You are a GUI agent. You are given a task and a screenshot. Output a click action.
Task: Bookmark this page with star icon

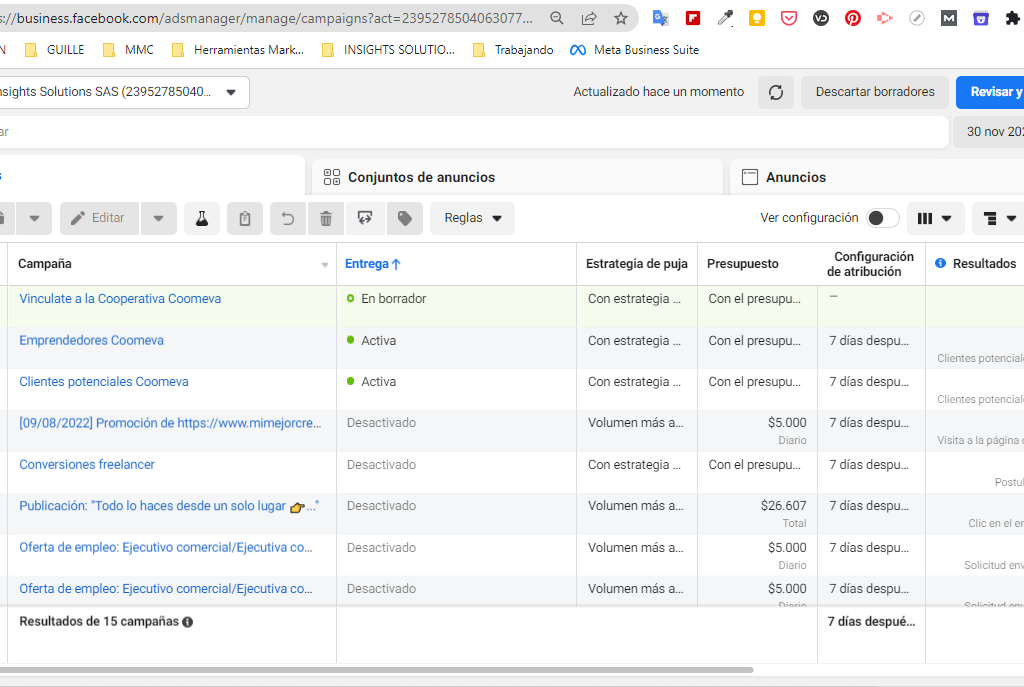coord(620,18)
